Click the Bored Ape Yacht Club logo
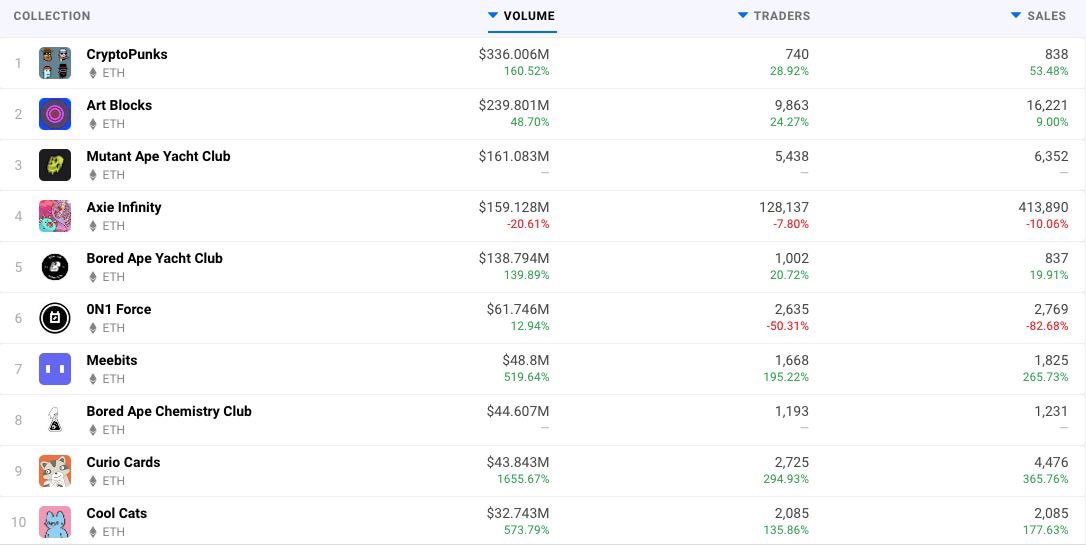This screenshot has height=545, width=1086. (55, 267)
